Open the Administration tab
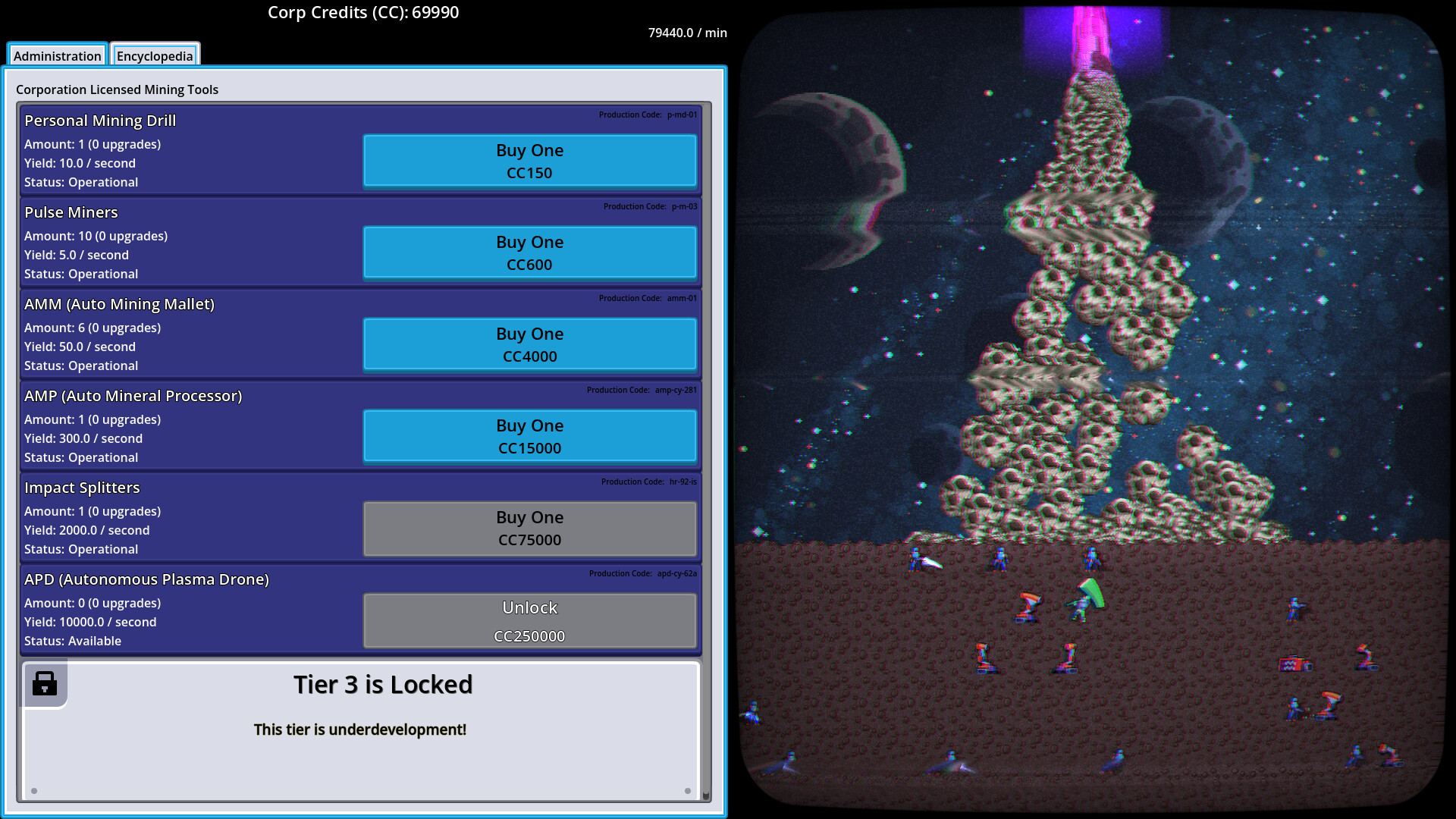 pos(57,55)
